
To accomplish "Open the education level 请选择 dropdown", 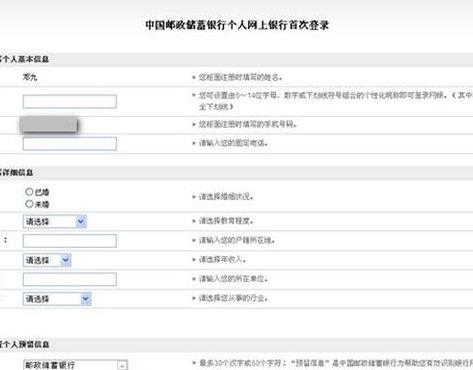I will 55,222.
